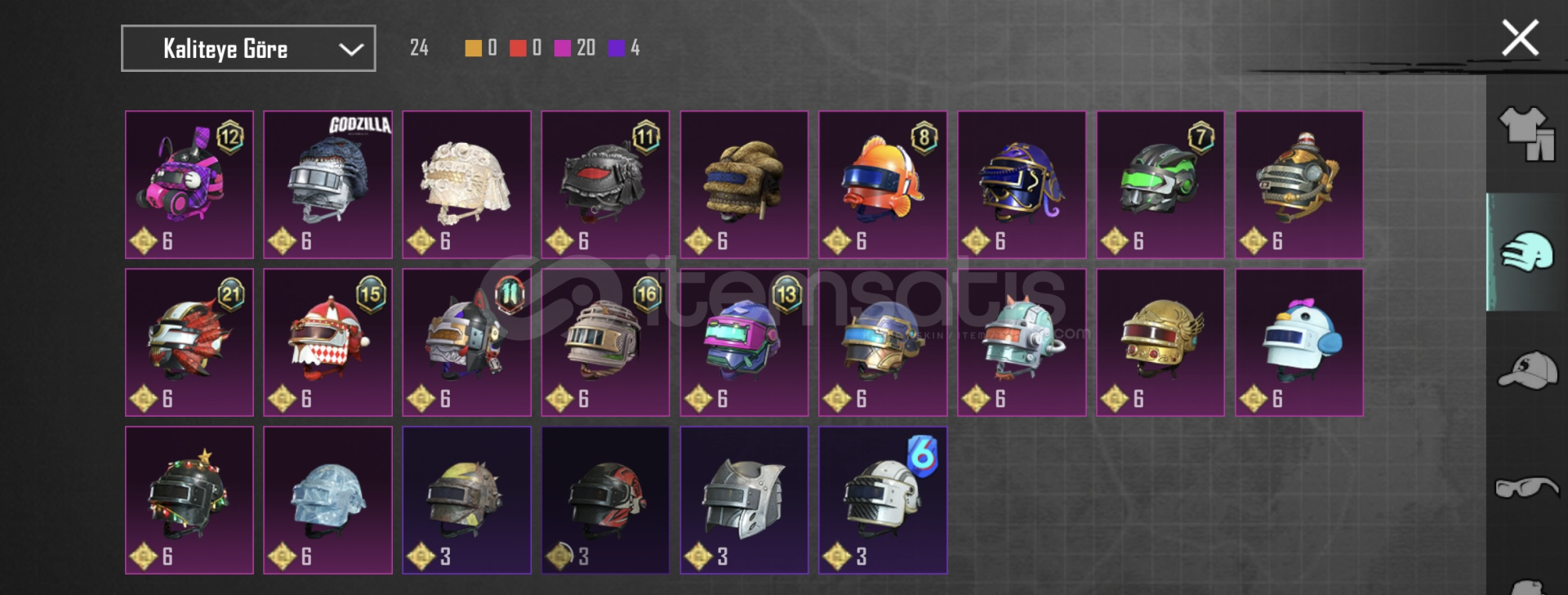The width and height of the screenshot is (1568, 595).
Task: Choose the golden winged helmet
Action: pyautogui.click(x=1160, y=342)
